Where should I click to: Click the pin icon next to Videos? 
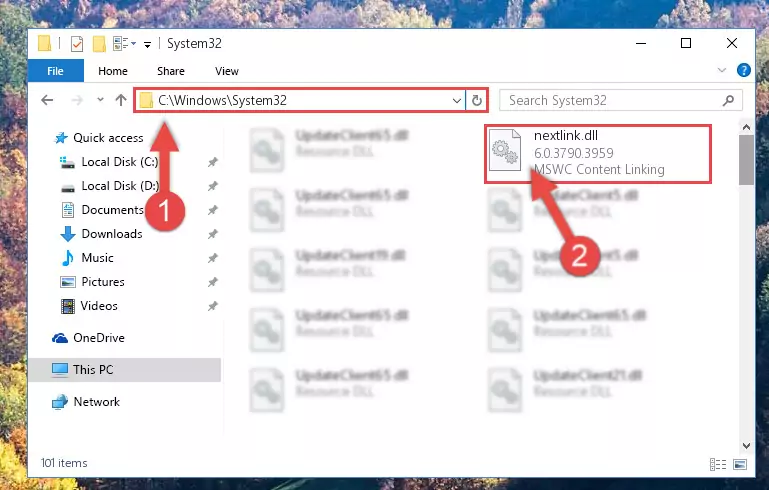212,306
